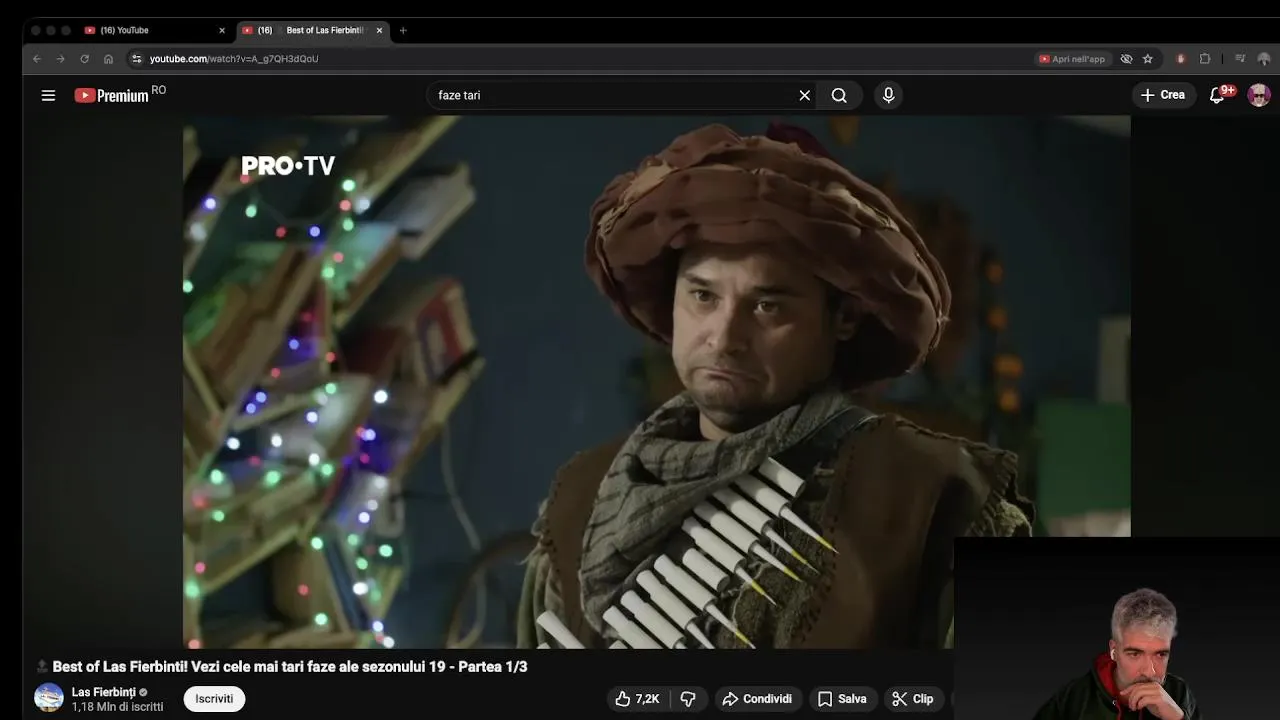Open a new browser tab
Image resolution: width=1280 pixels, height=720 pixels.
coord(403,30)
